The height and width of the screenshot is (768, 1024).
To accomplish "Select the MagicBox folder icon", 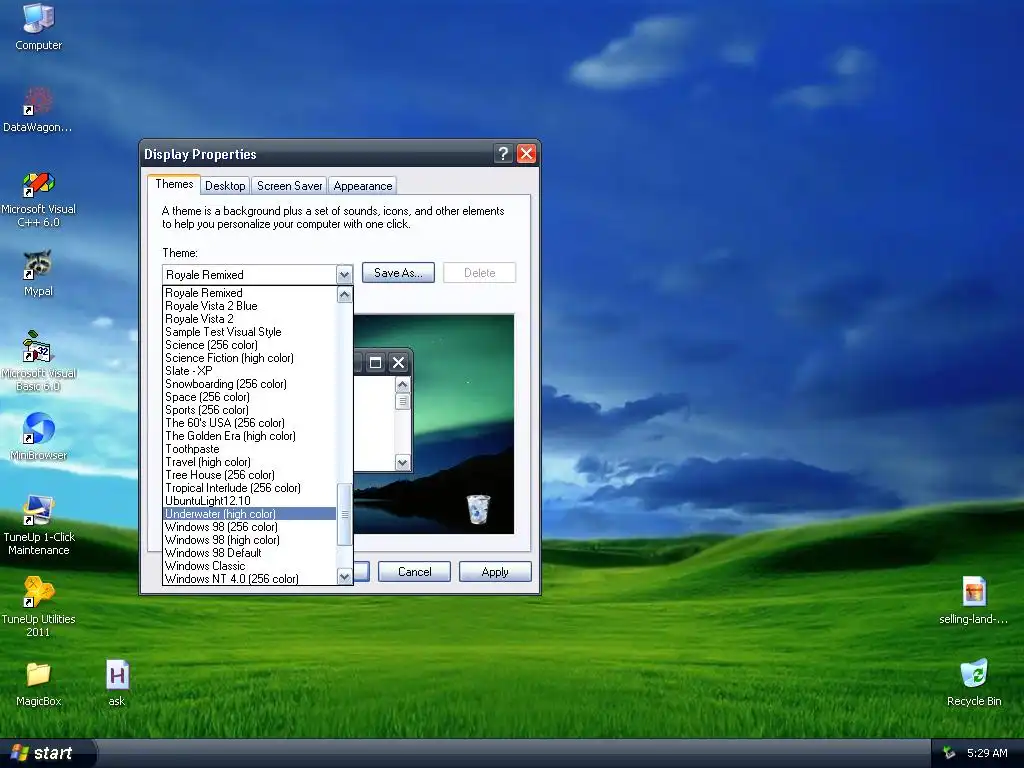I will pyautogui.click(x=39, y=684).
